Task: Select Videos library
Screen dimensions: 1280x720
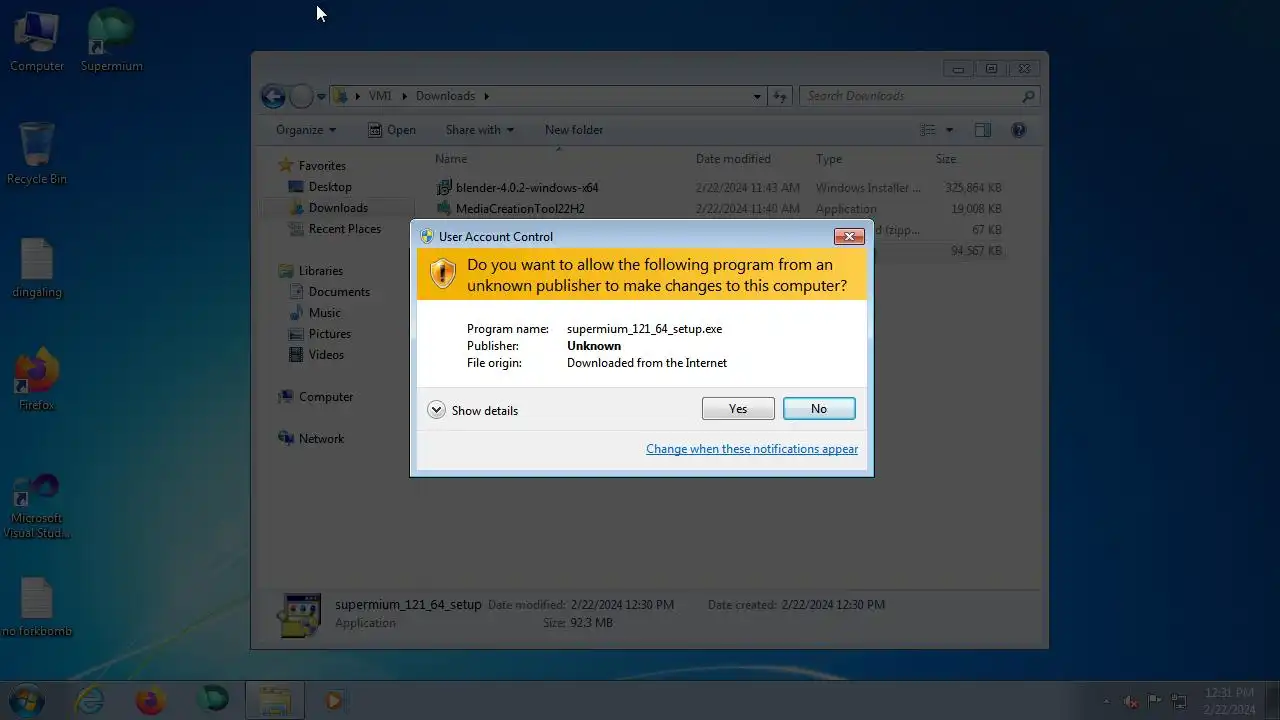Action: point(326,355)
